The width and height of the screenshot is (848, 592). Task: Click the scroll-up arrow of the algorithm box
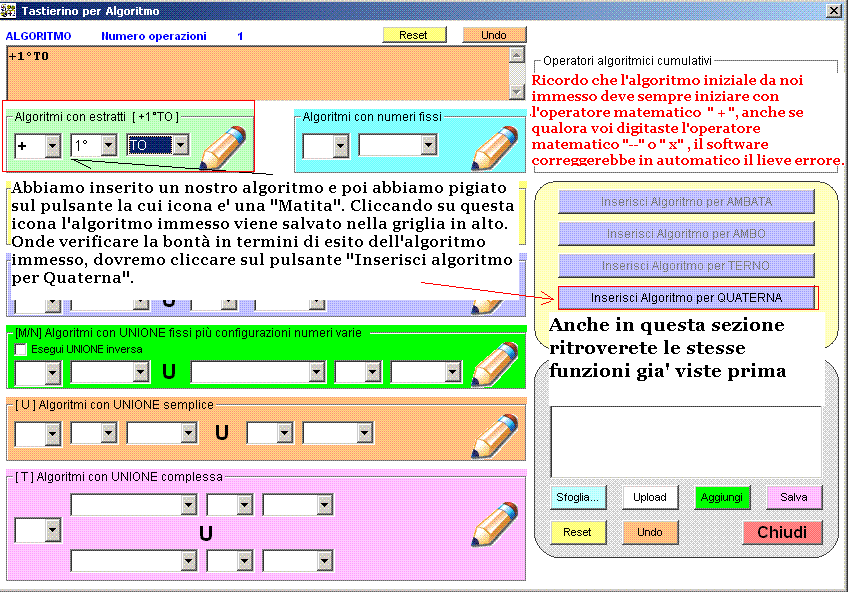517,55
